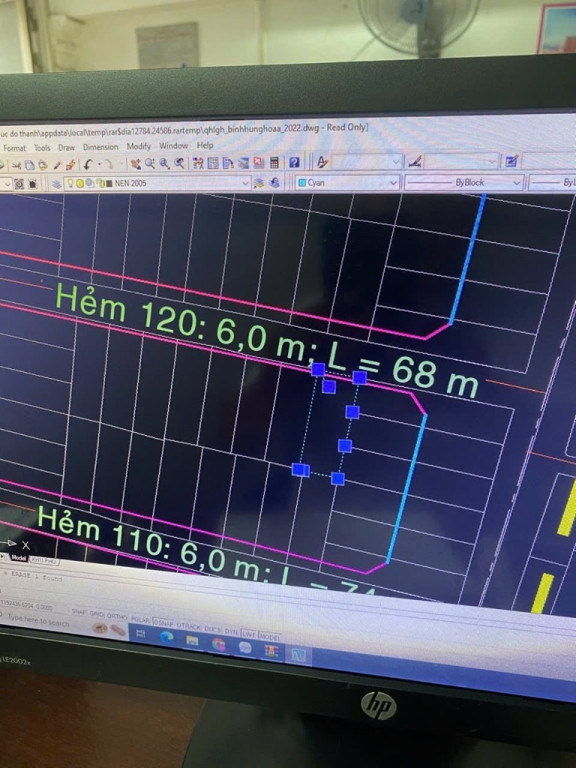Select the Zoom Realtime magnifier
The width and height of the screenshot is (576, 768).
coord(150,164)
